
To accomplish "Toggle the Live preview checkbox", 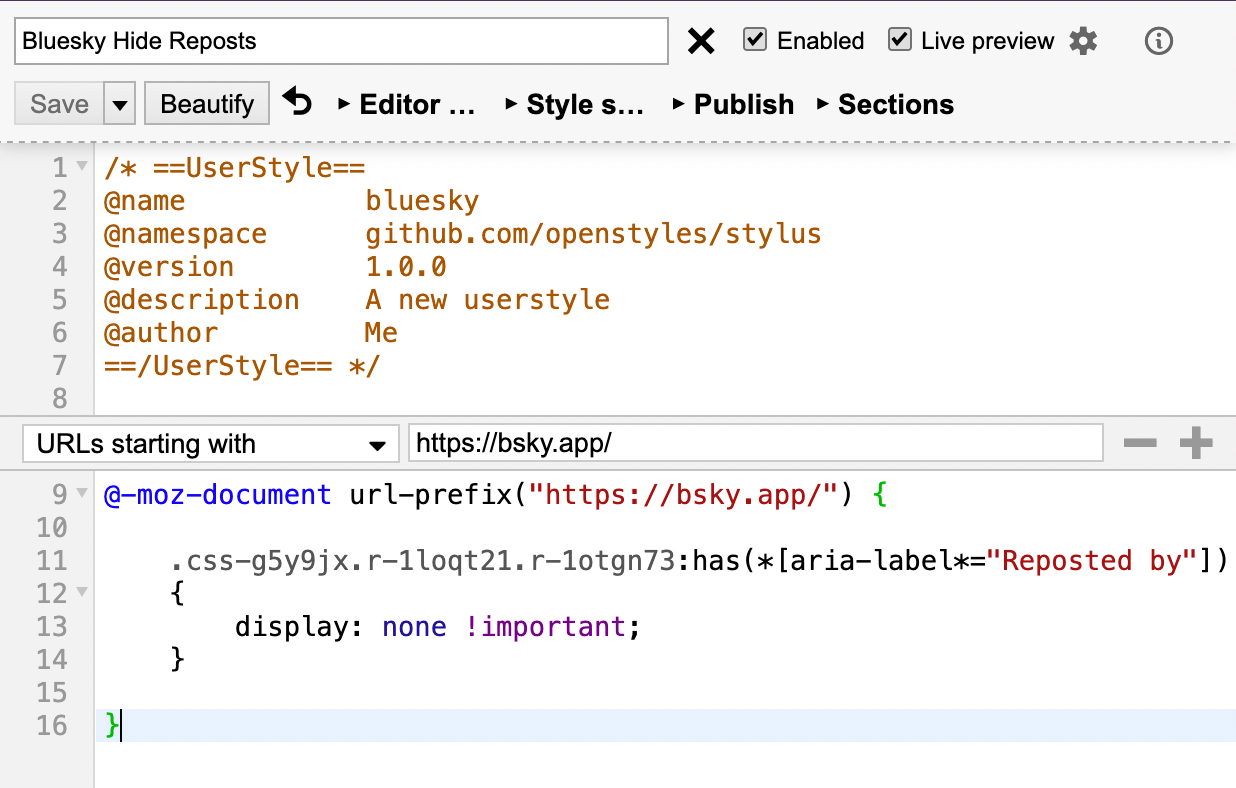I will click(900, 40).
